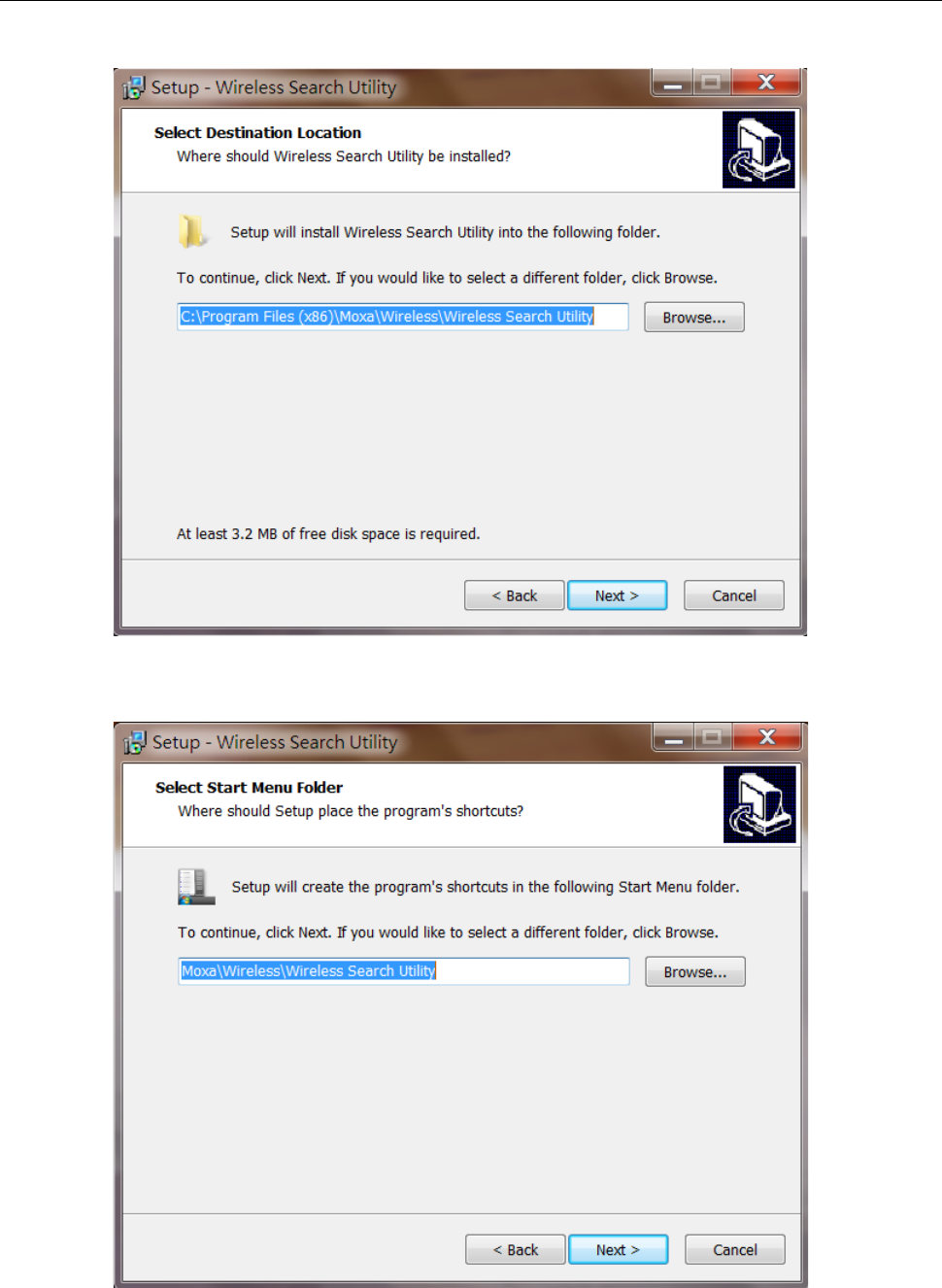Click the computer installer image in the Select Start Menu Folder header
Screen dimensions: 942x1288
coord(759,804)
